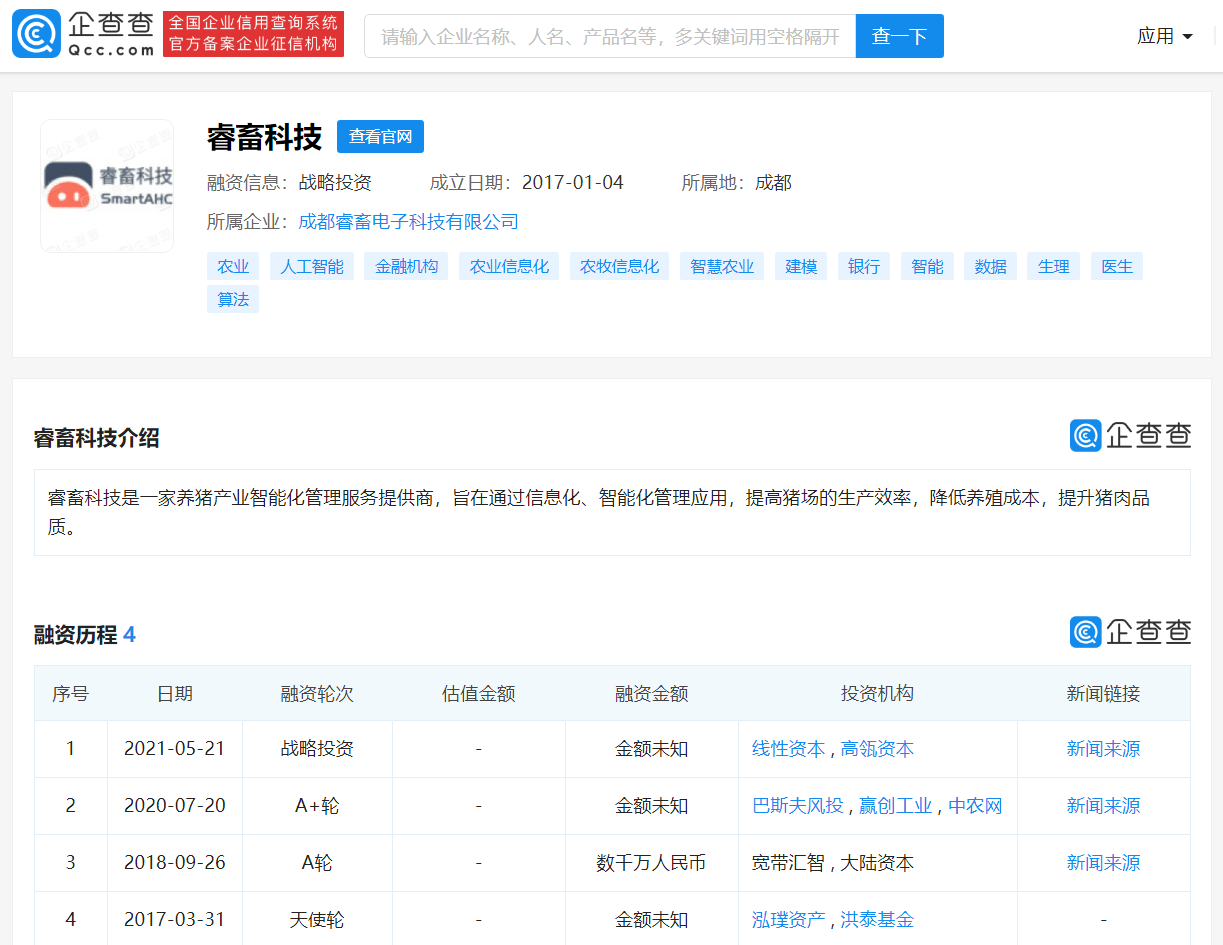Click the 融资轮次 column header
Screen dimensions: 1223x945
317,693
